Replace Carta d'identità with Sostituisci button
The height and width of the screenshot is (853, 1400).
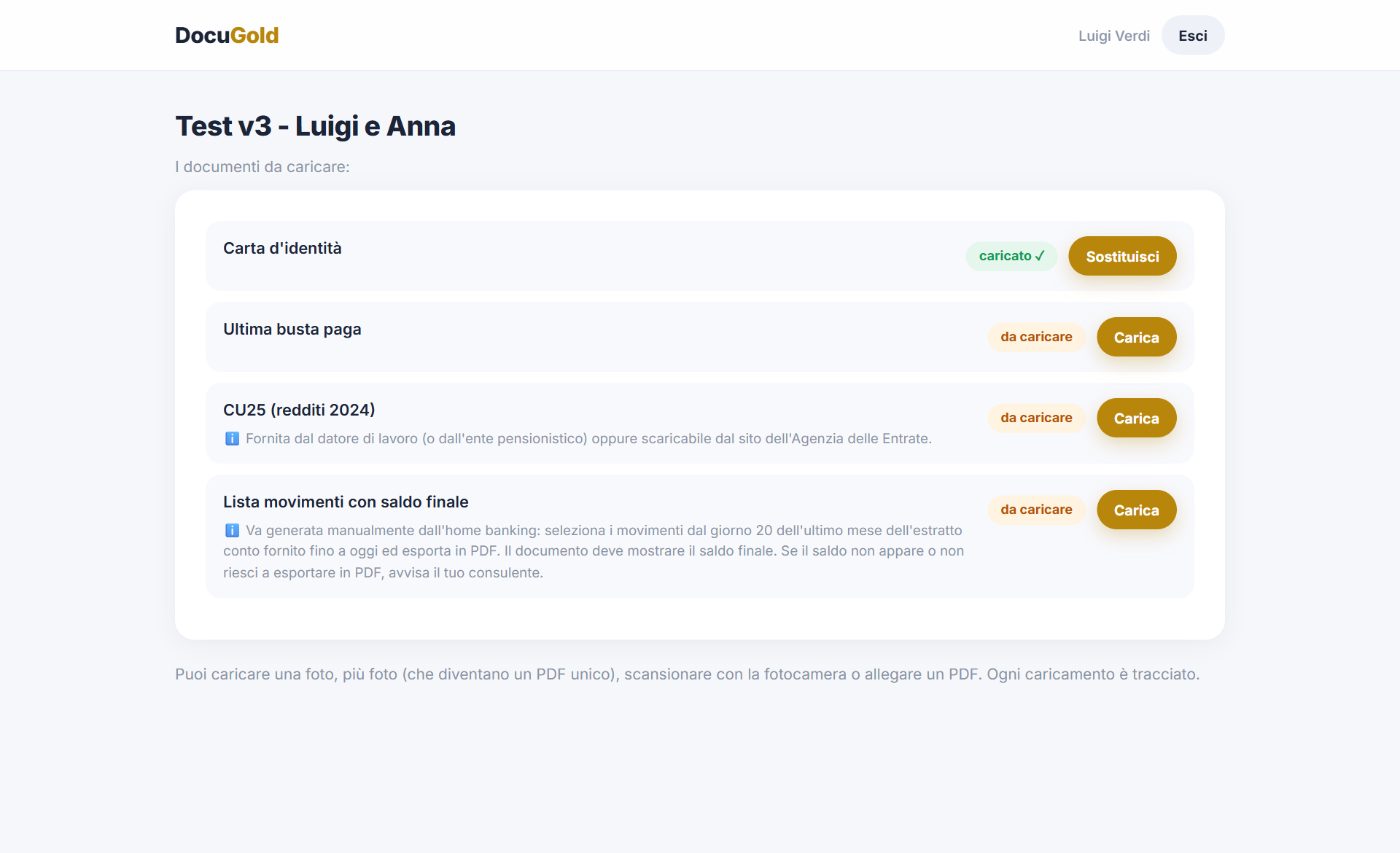1122,256
